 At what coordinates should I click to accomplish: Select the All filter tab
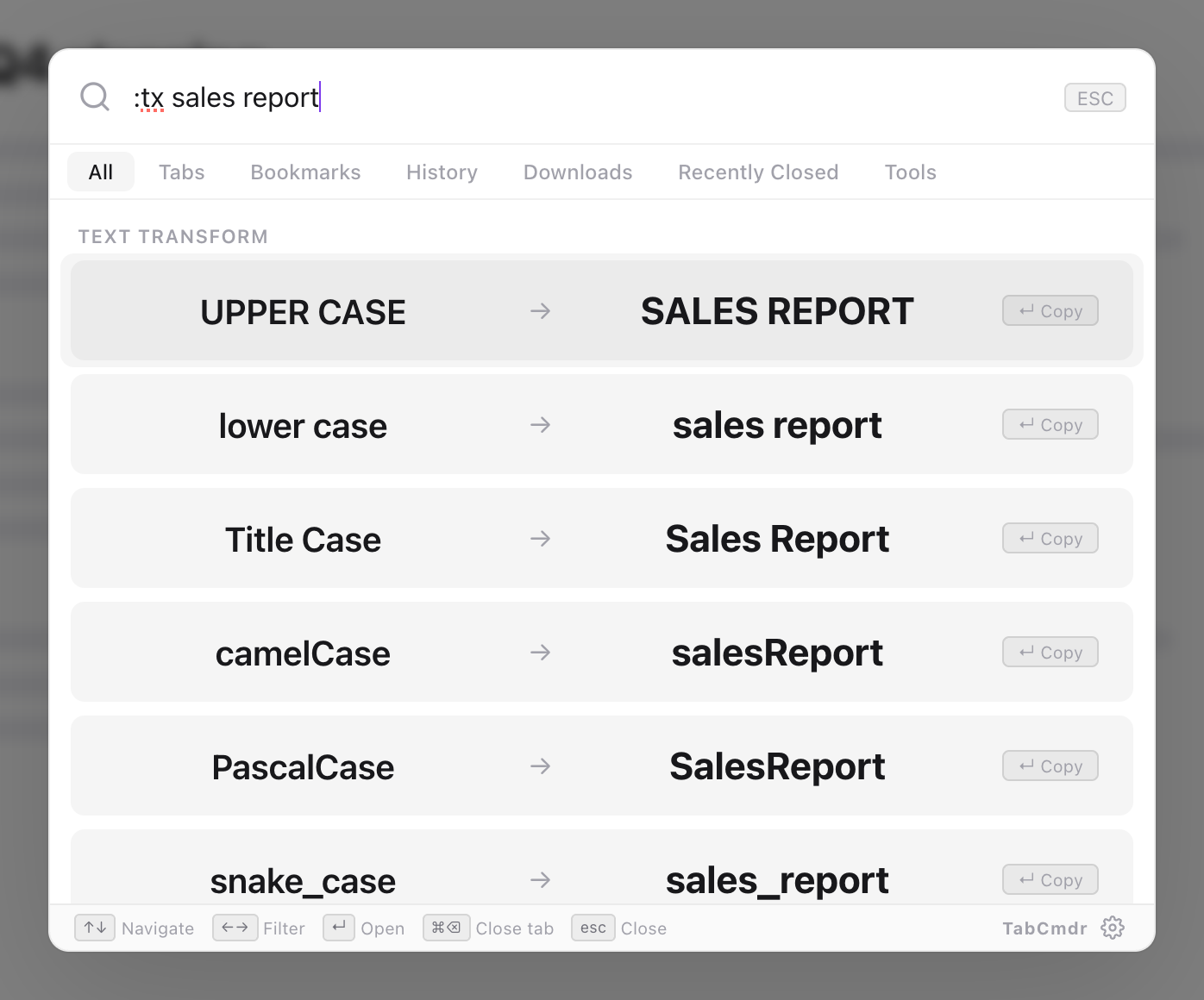[x=101, y=172]
